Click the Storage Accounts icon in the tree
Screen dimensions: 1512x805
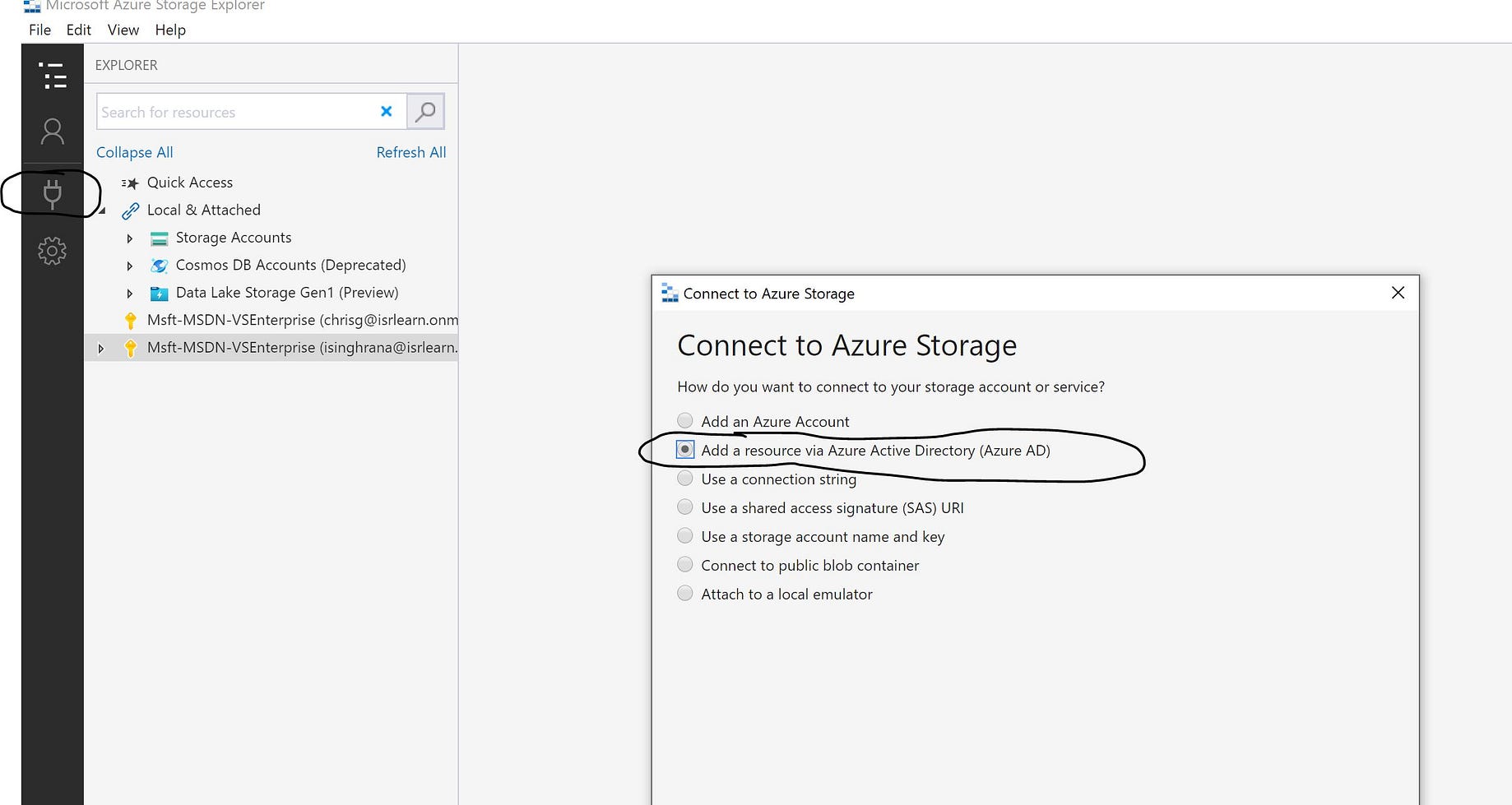[x=158, y=238]
